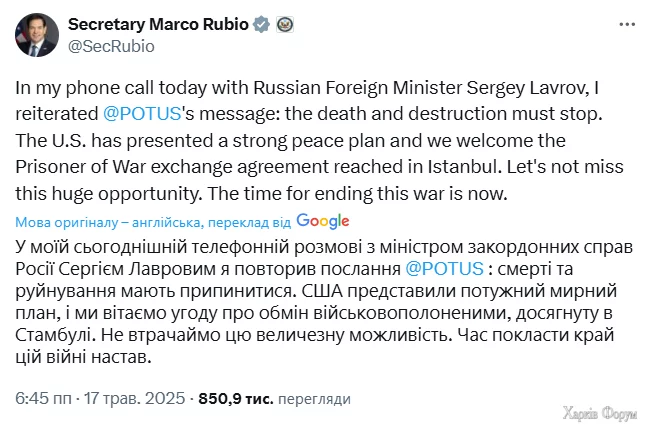The height and width of the screenshot is (428, 647).
Task: Click the @POTUS mention in Ukrainian translation
Action: (446, 268)
